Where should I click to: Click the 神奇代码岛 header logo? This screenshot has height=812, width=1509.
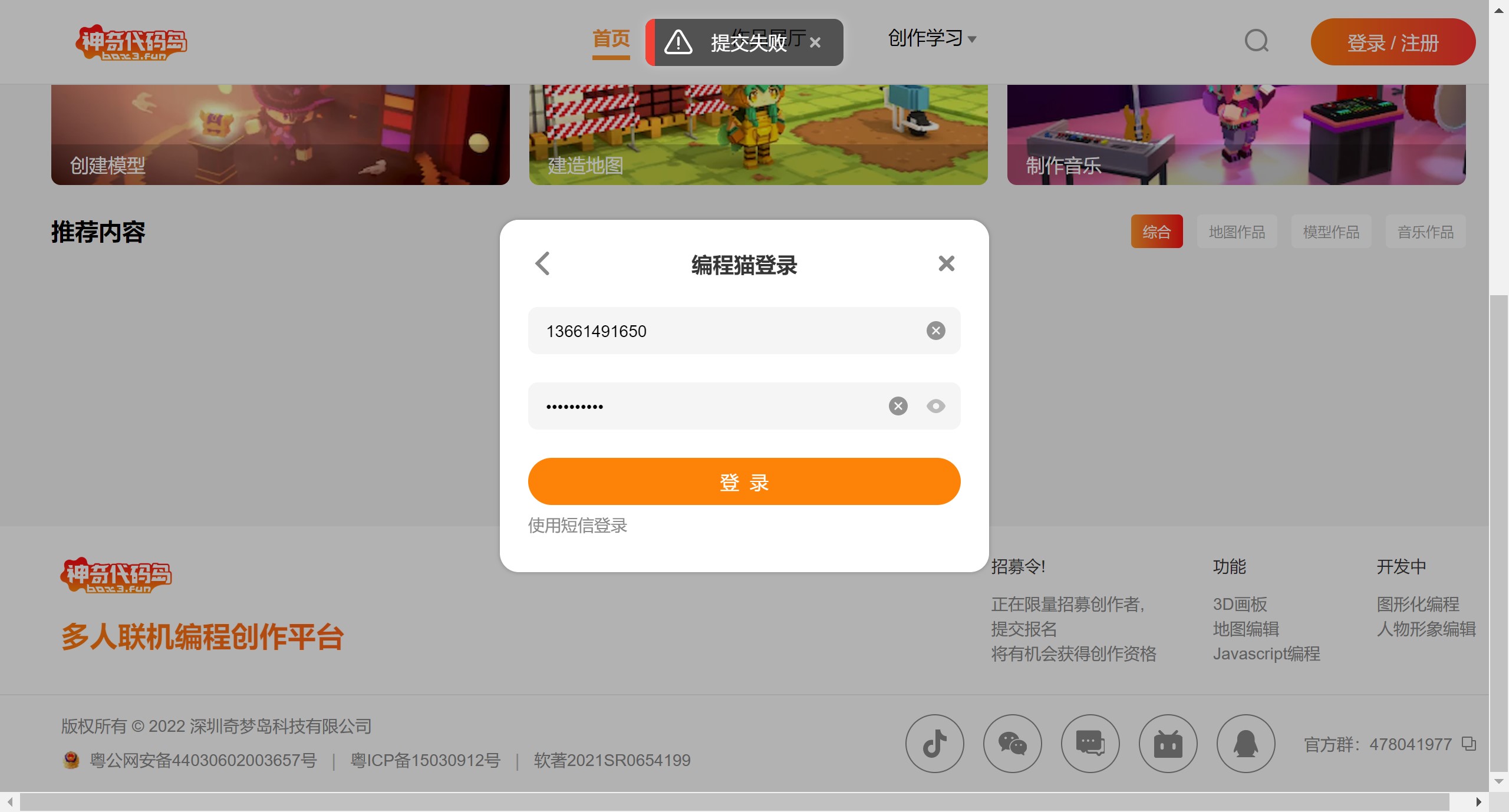coord(131,42)
